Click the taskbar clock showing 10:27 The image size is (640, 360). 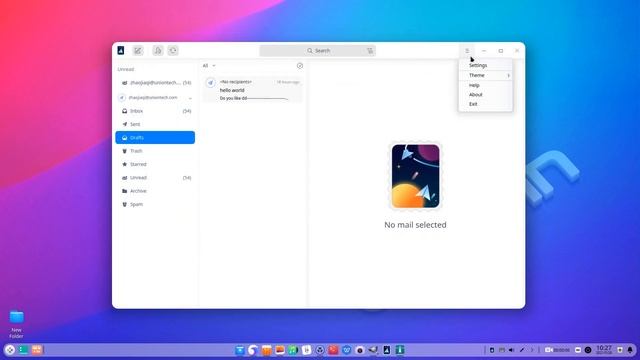(x=604, y=349)
